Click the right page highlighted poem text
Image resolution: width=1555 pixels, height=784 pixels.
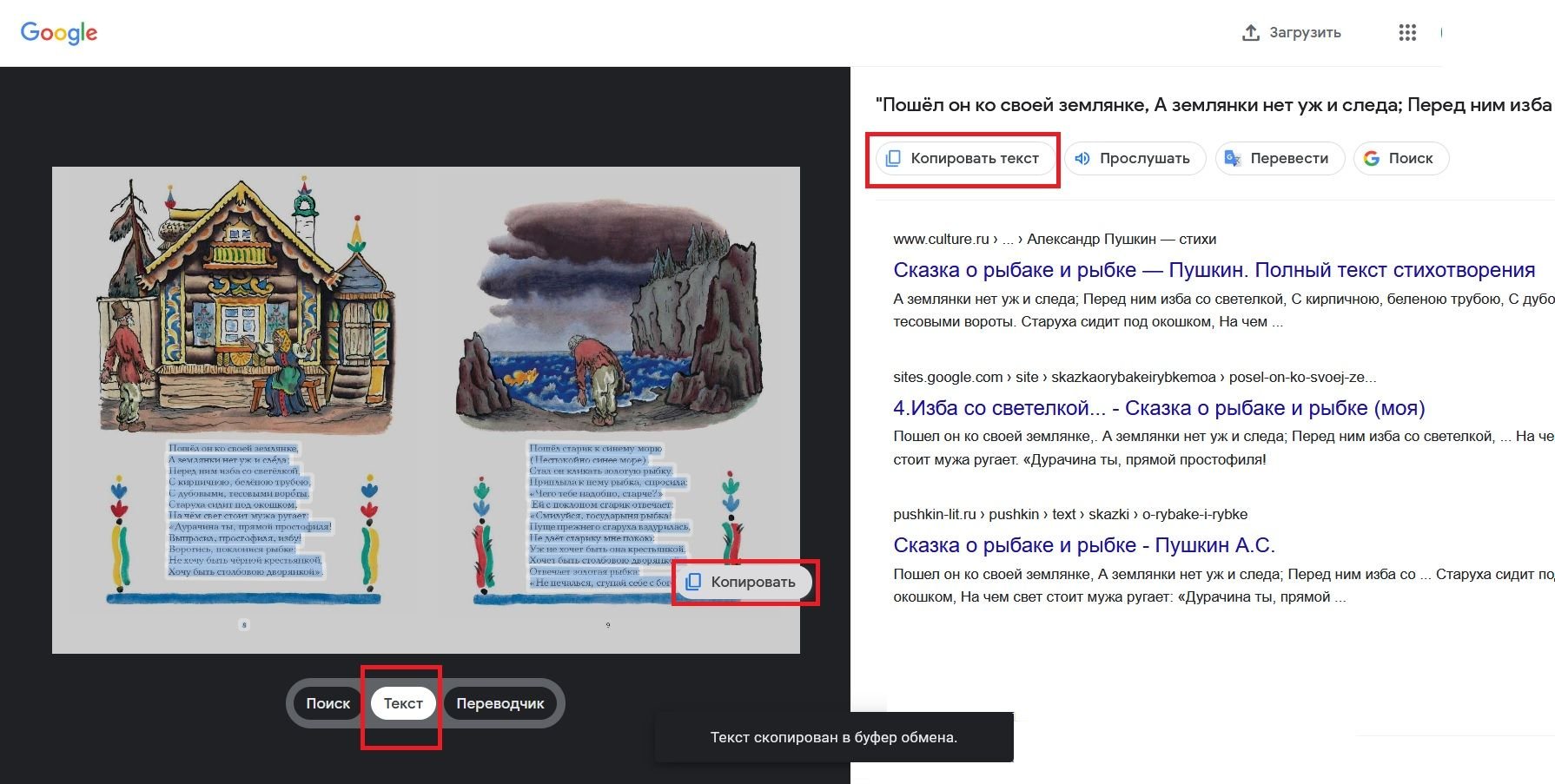click(x=608, y=515)
